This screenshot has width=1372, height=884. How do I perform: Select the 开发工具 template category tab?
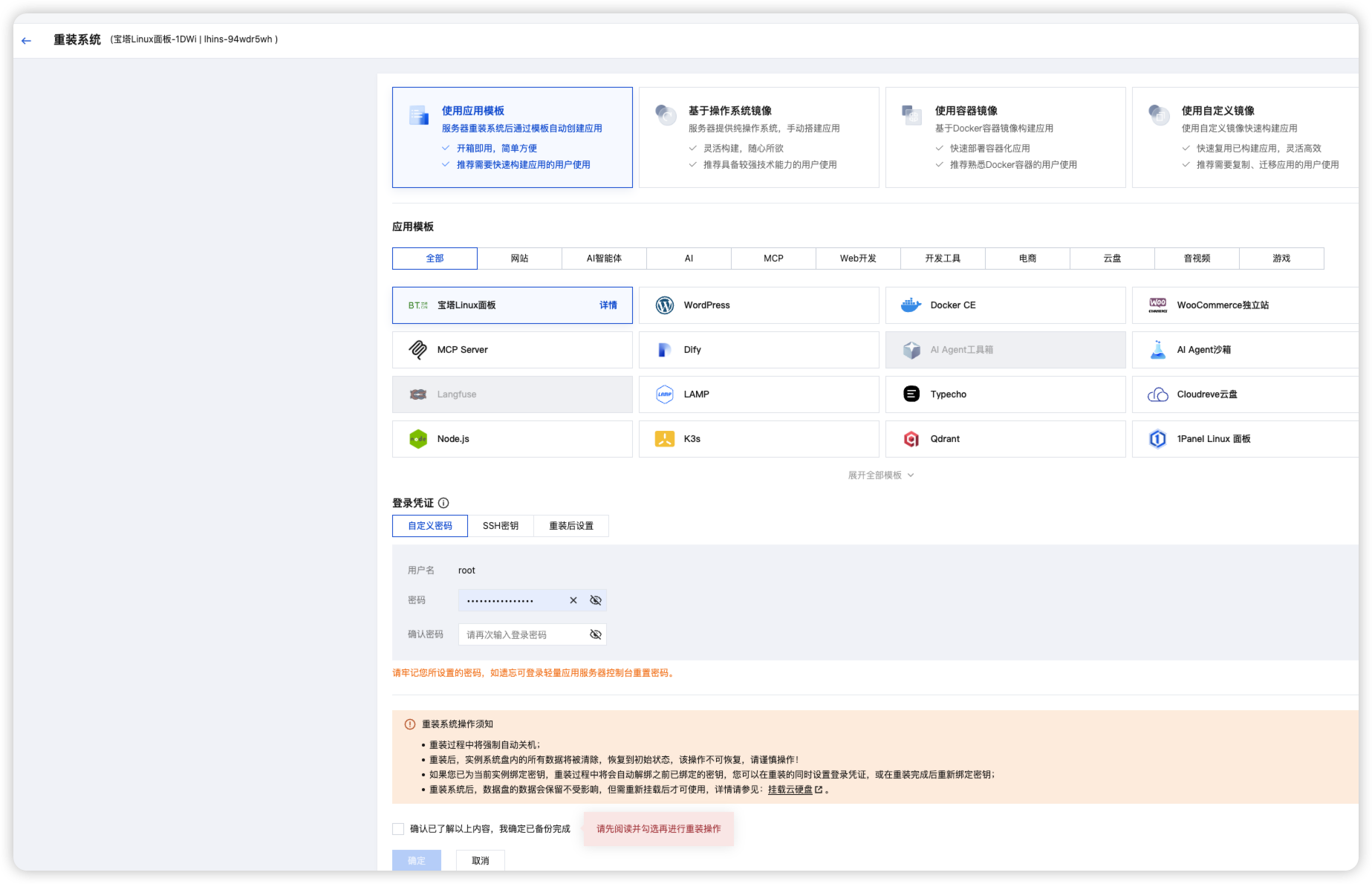coord(943,259)
